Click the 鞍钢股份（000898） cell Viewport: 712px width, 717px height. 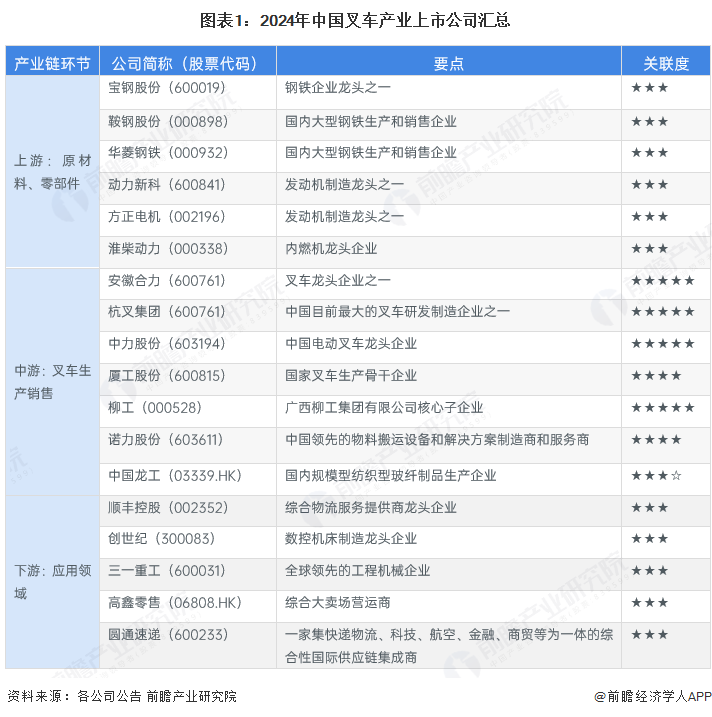[x=188, y=125]
